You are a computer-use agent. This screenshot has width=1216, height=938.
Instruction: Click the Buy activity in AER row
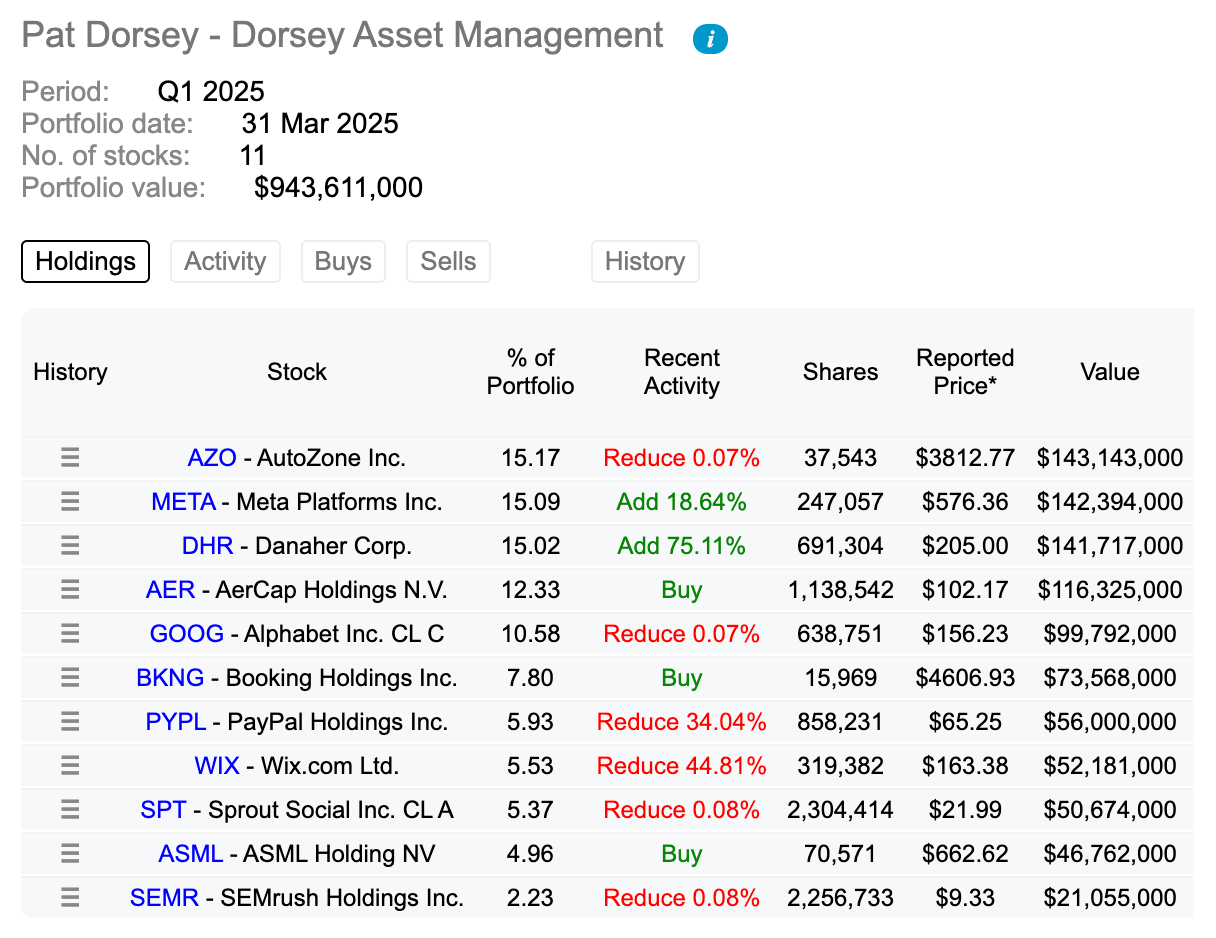pos(682,590)
